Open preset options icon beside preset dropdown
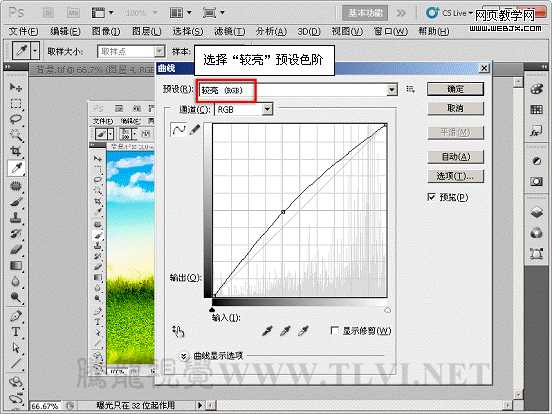552x414 pixels. coord(410,89)
